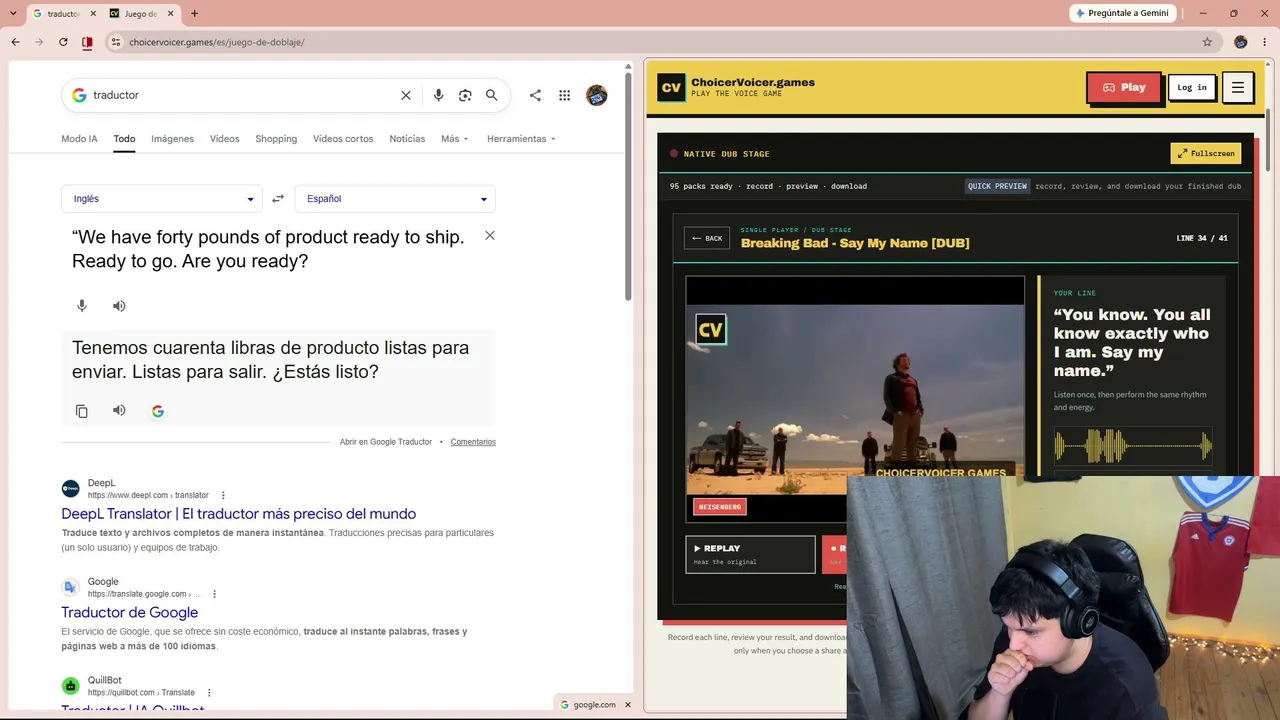Open the ChoicerVoicer hamburger menu

point(1237,88)
